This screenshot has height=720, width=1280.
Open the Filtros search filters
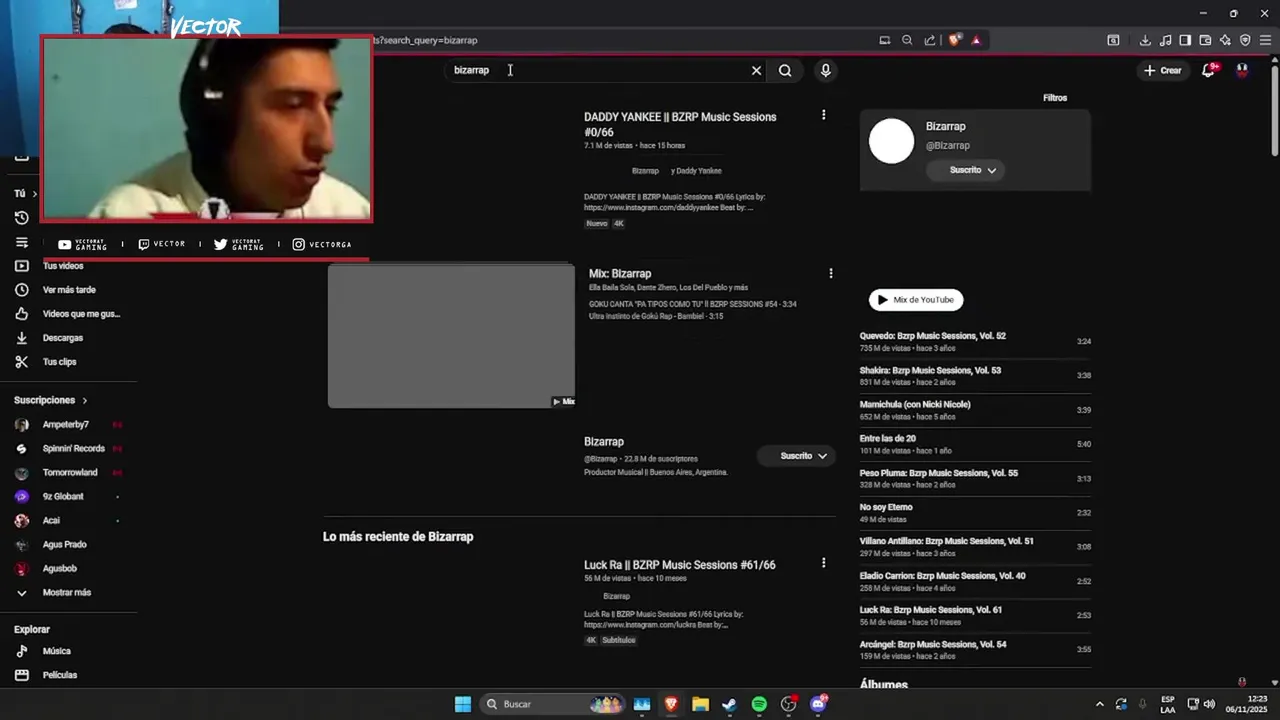point(1055,98)
